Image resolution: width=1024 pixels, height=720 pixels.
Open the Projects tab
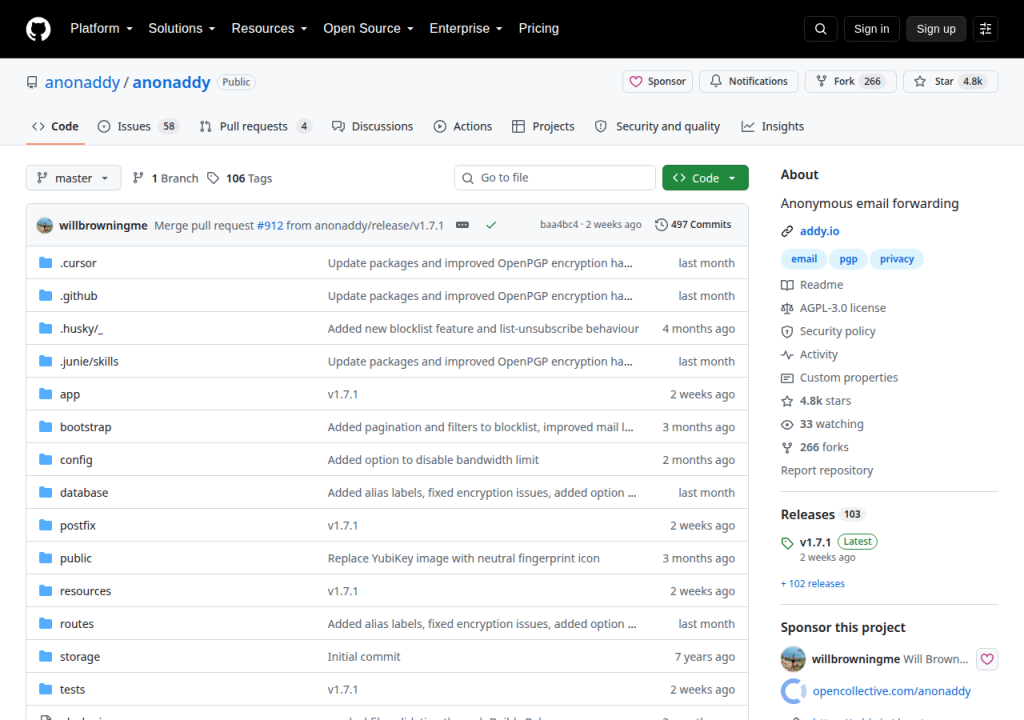click(543, 126)
